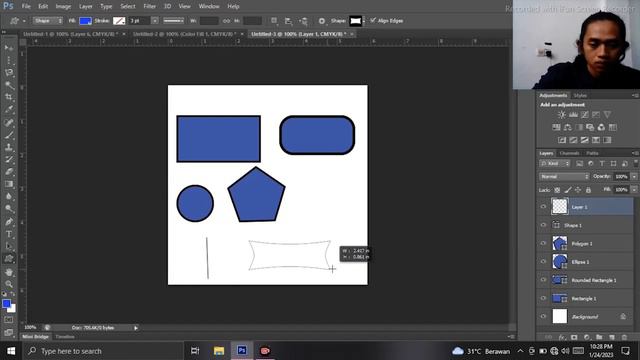Image resolution: width=640 pixels, height=360 pixels.
Task: Click the foreground color swatch
Action: pos(6,304)
